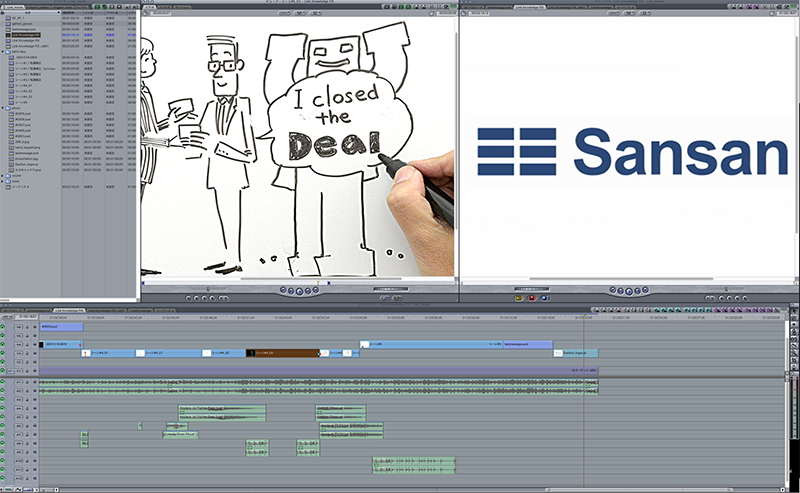The height and width of the screenshot is (493, 800).
Task: Click the Viewer shuttle control slider
Action: coord(208,289)
